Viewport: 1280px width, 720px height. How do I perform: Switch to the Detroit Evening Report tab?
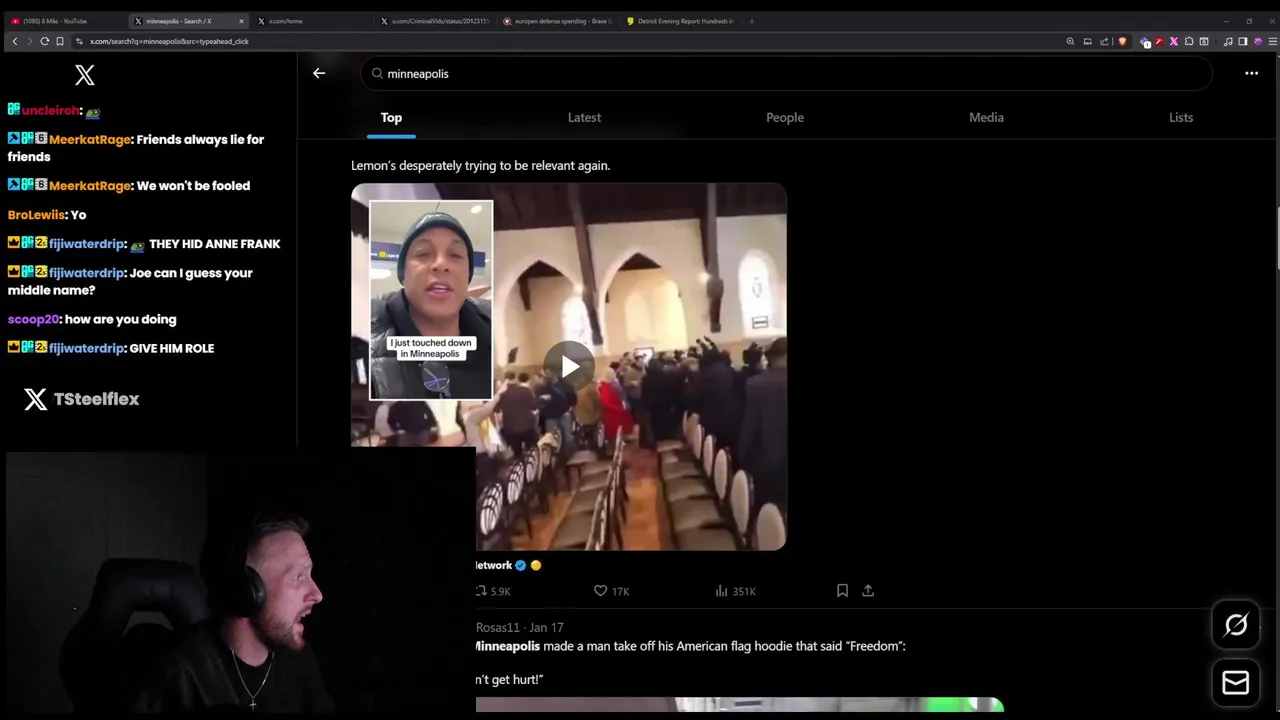point(680,21)
